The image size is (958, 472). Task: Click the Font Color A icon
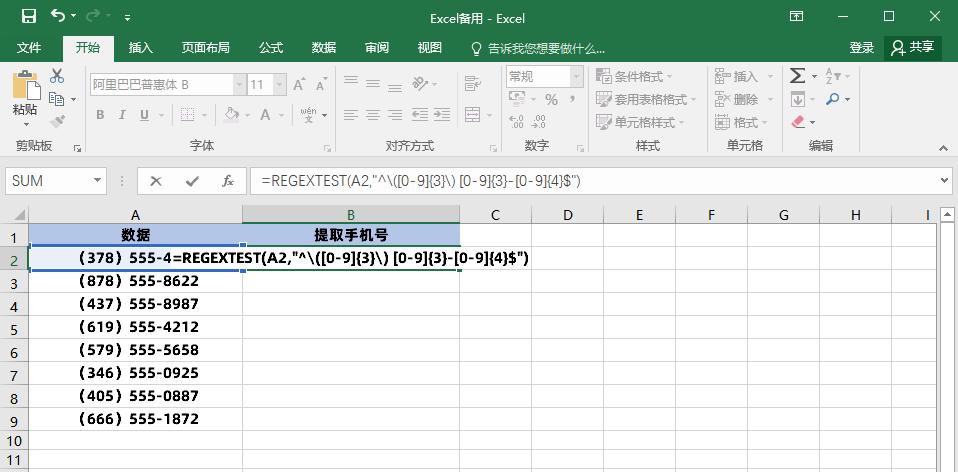265,115
